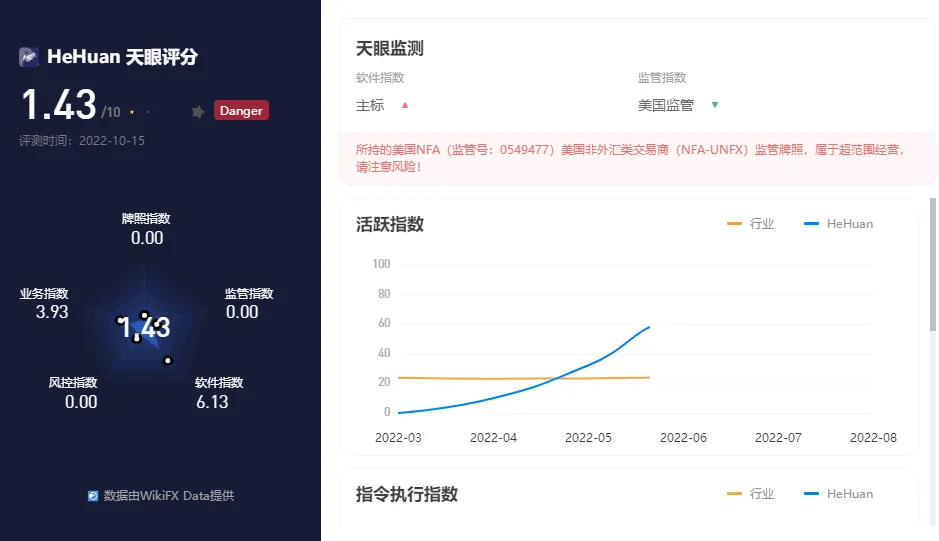Click the 2022-04 axis label
The height and width of the screenshot is (541, 939).
tap(493, 437)
